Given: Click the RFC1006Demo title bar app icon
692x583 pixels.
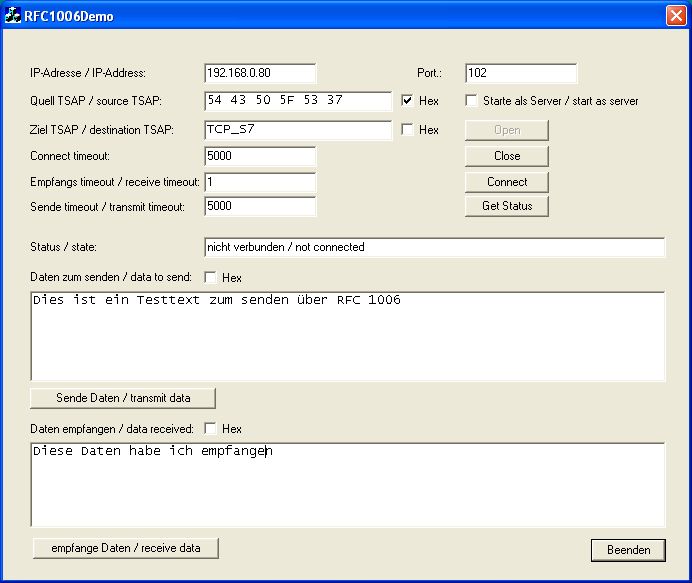Looking at the screenshot, I should pyautogui.click(x=15, y=16).
